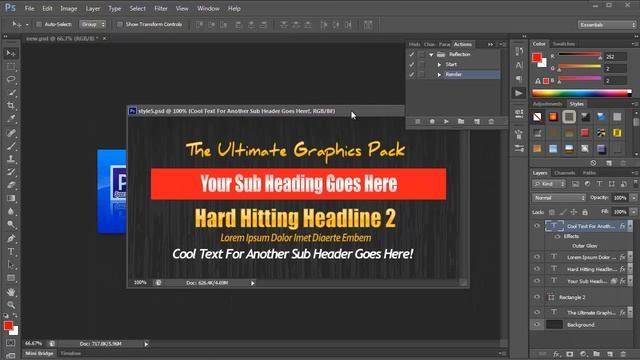Create new adjustment layer icon

(583, 354)
